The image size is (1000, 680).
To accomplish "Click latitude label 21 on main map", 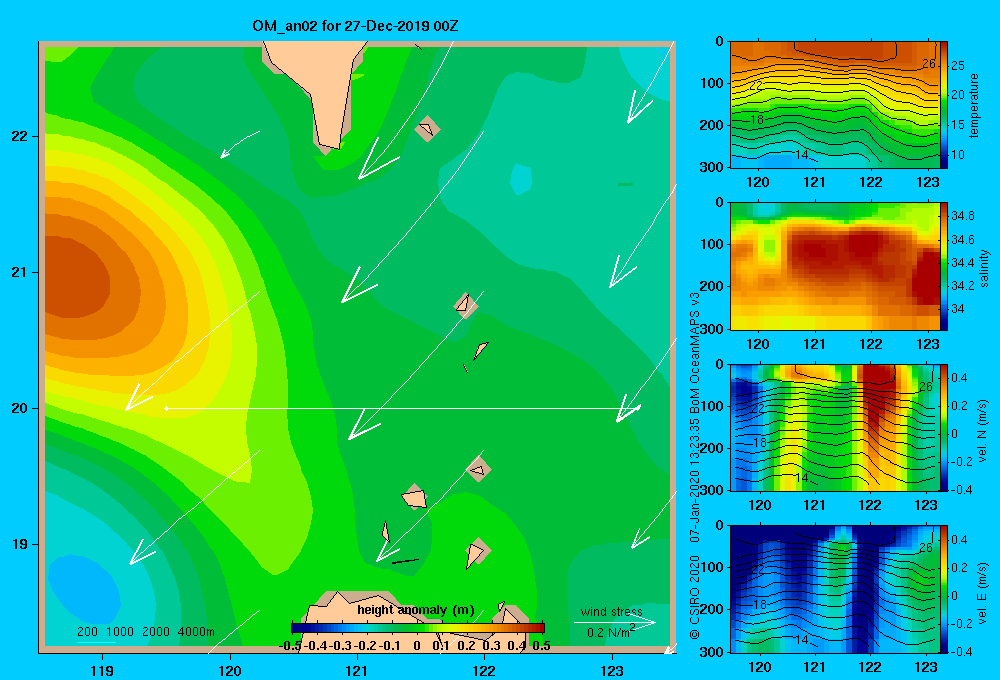I will (20, 272).
